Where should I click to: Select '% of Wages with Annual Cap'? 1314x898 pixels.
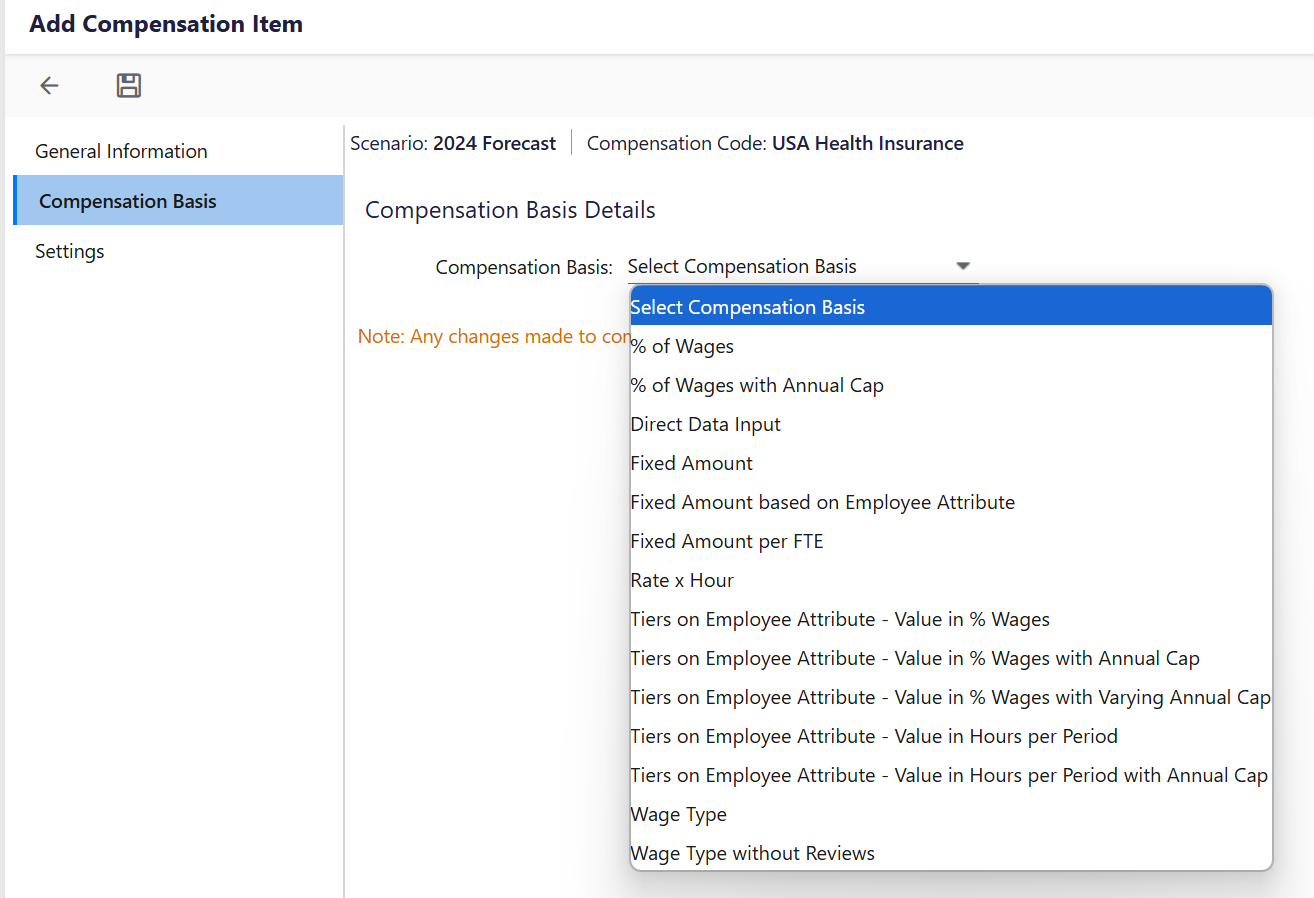coord(757,385)
